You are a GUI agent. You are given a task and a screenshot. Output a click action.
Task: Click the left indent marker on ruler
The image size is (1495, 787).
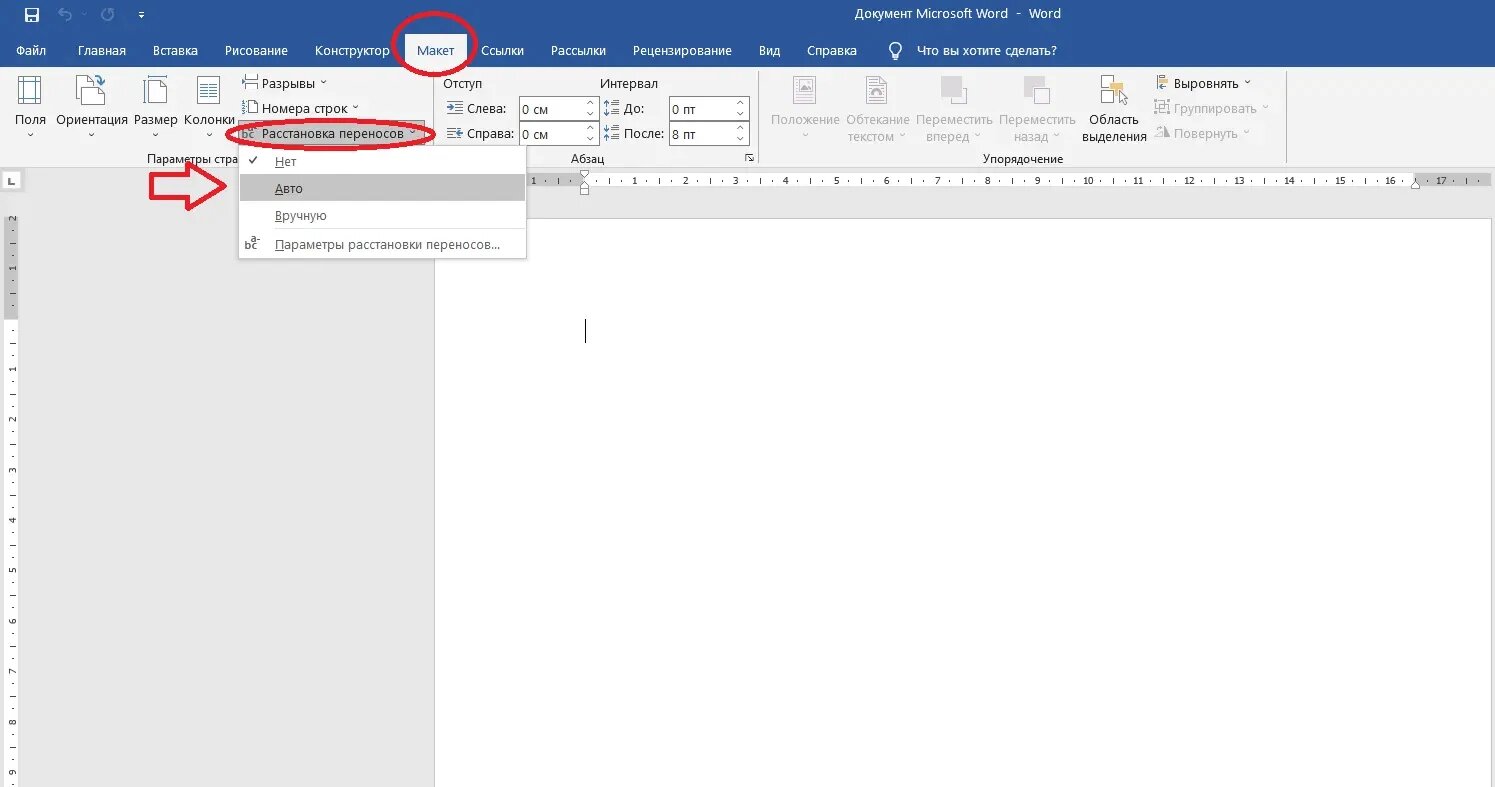585,188
